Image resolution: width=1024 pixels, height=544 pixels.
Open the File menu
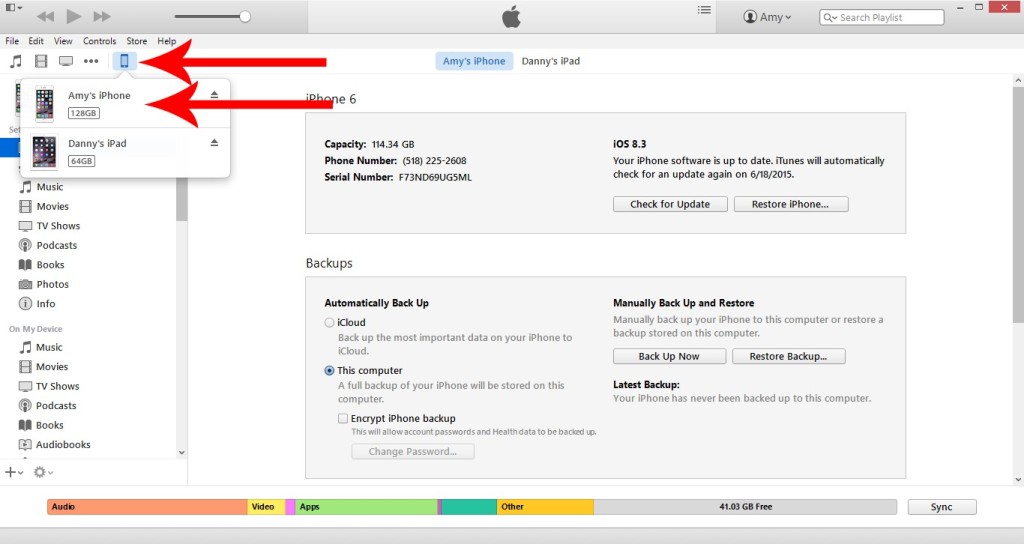pyautogui.click(x=12, y=40)
